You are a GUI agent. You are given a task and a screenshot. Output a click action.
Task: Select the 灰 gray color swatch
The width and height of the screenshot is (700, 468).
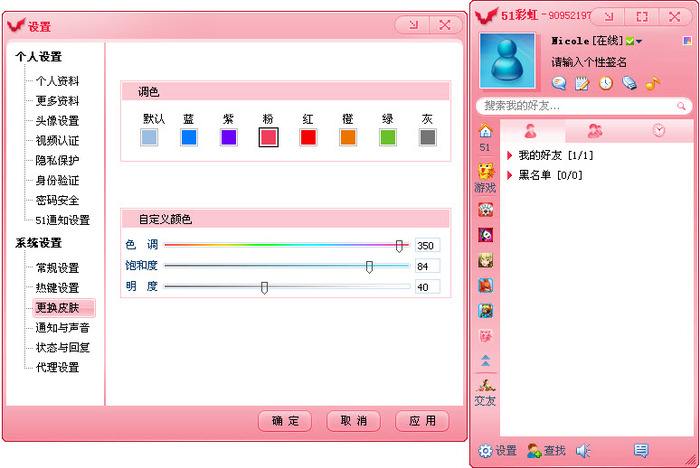pos(427,137)
